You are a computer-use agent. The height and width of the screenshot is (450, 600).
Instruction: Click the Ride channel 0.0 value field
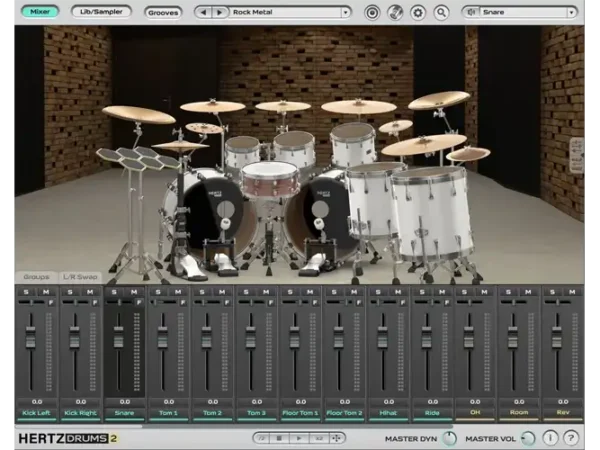click(433, 402)
